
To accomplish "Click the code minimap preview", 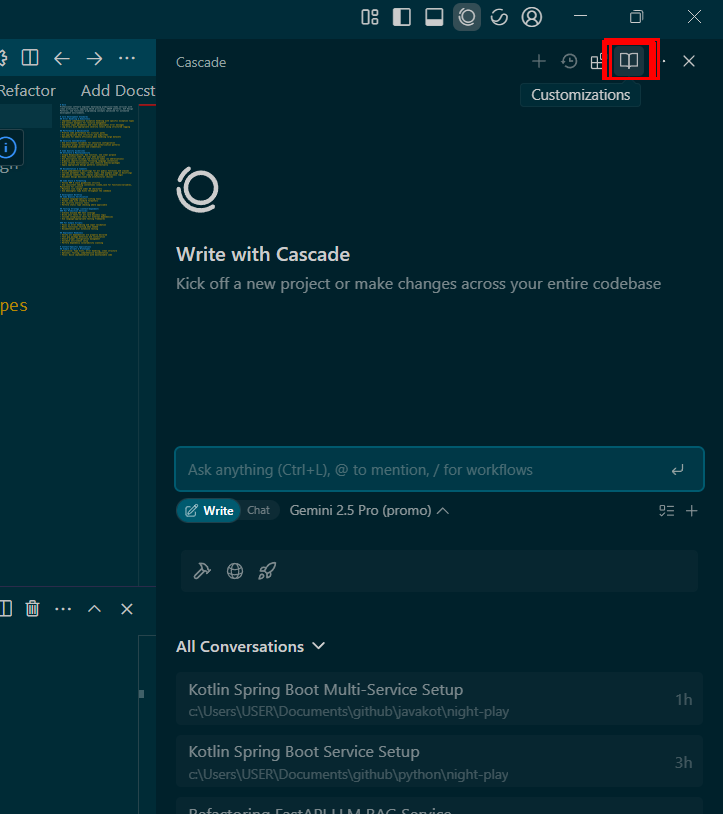I will (97, 180).
